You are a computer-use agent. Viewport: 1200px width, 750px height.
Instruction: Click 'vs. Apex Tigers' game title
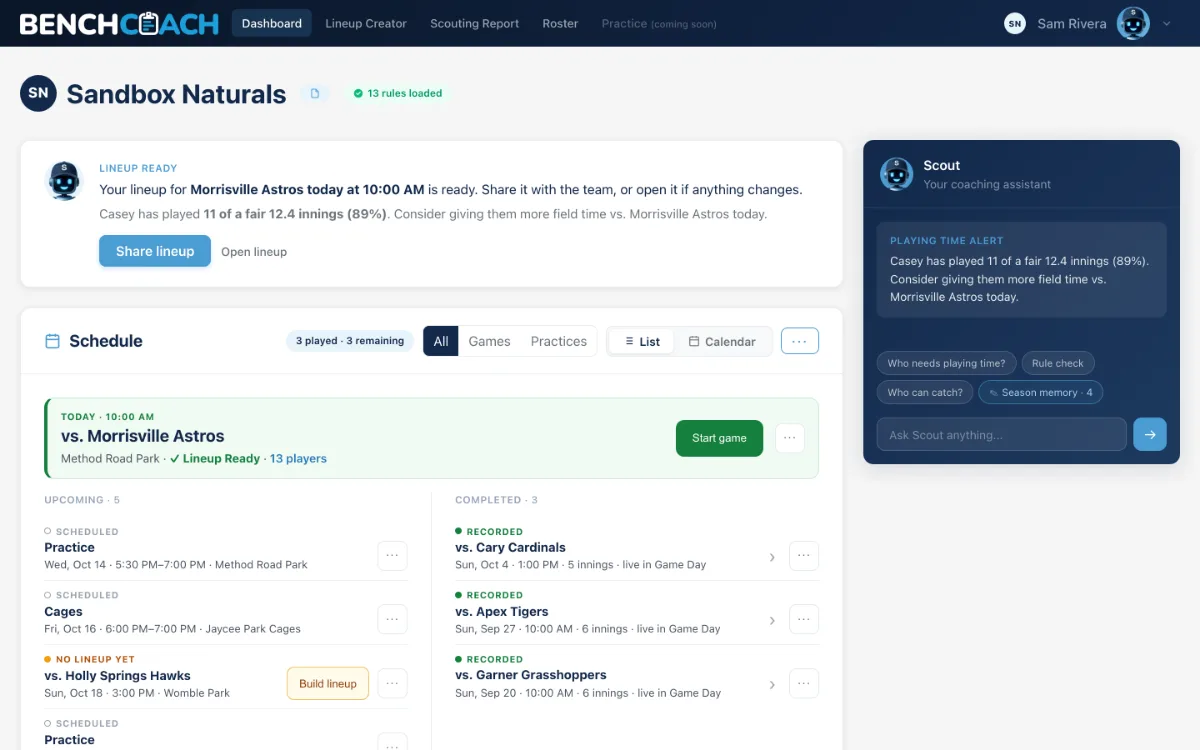click(x=501, y=611)
